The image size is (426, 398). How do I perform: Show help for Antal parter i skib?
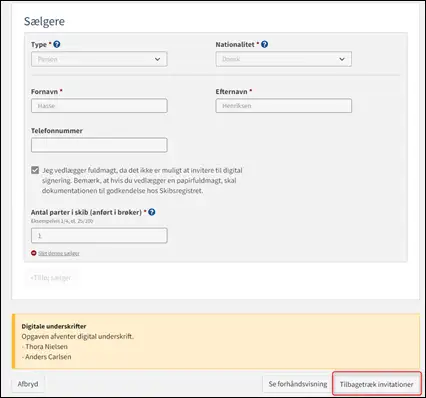pos(152,212)
